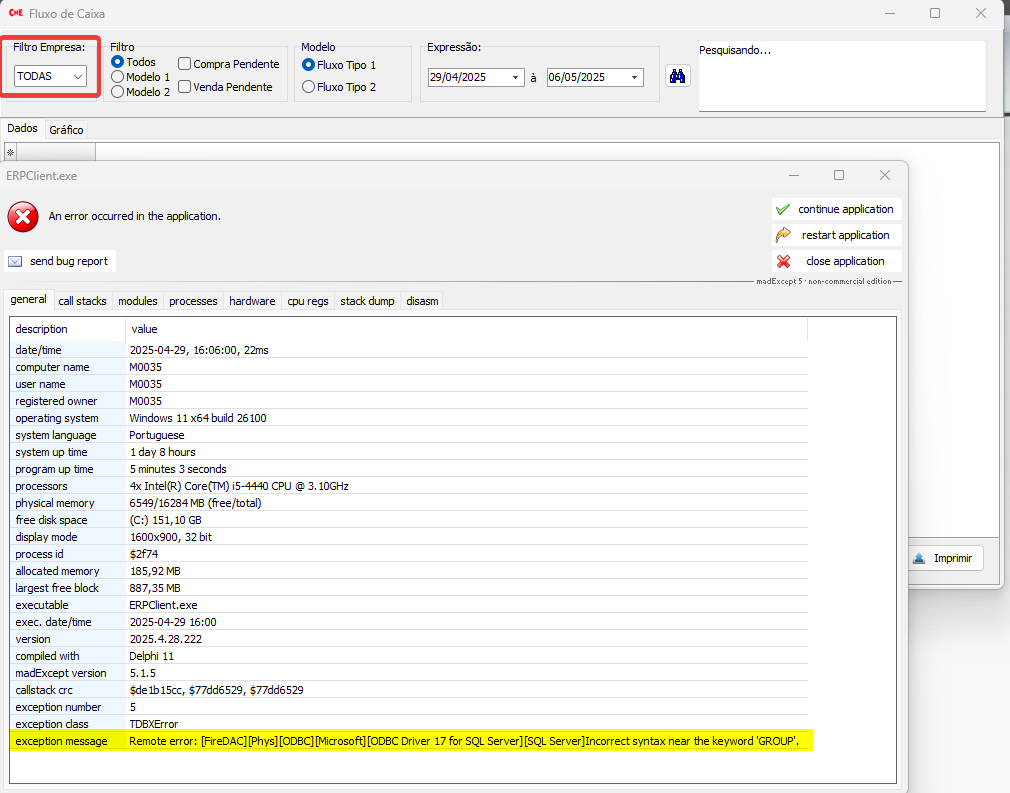Toggle the Venda Pendente checkbox

pyautogui.click(x=185, y=87)
